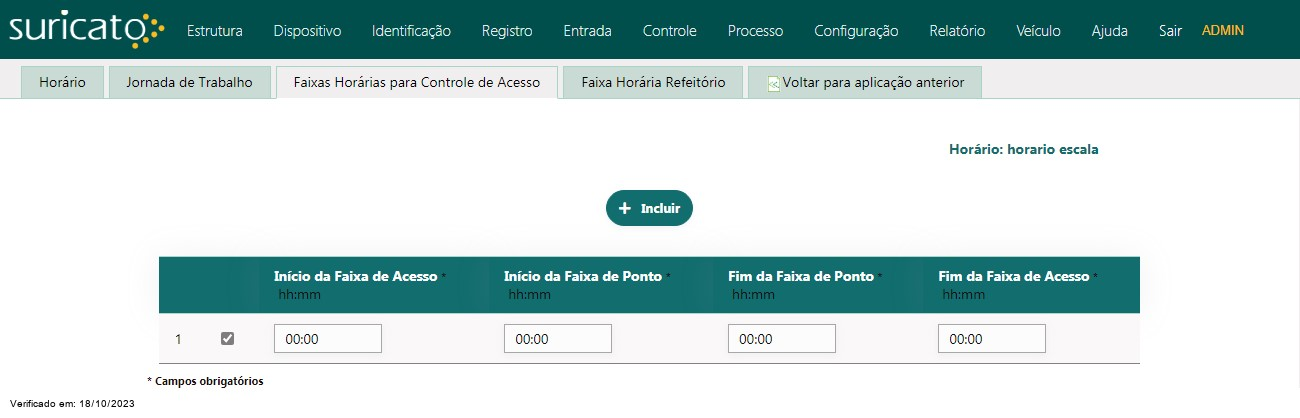The width and height of the screenshot is (1300, 418).
Task: Open the Relatório menu
Action: (957, 31)
